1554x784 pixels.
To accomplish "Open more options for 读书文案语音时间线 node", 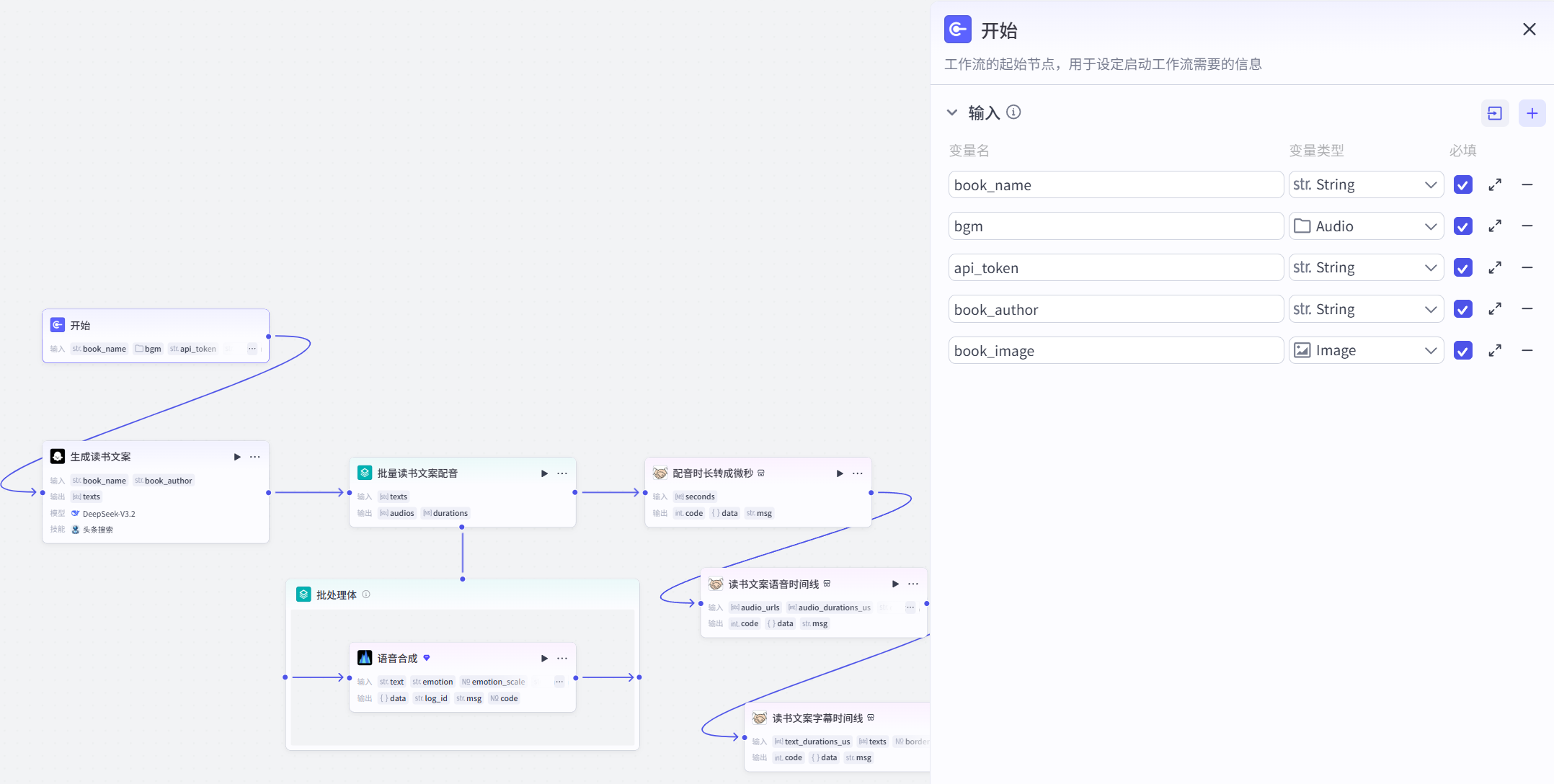I will point(913,584).
